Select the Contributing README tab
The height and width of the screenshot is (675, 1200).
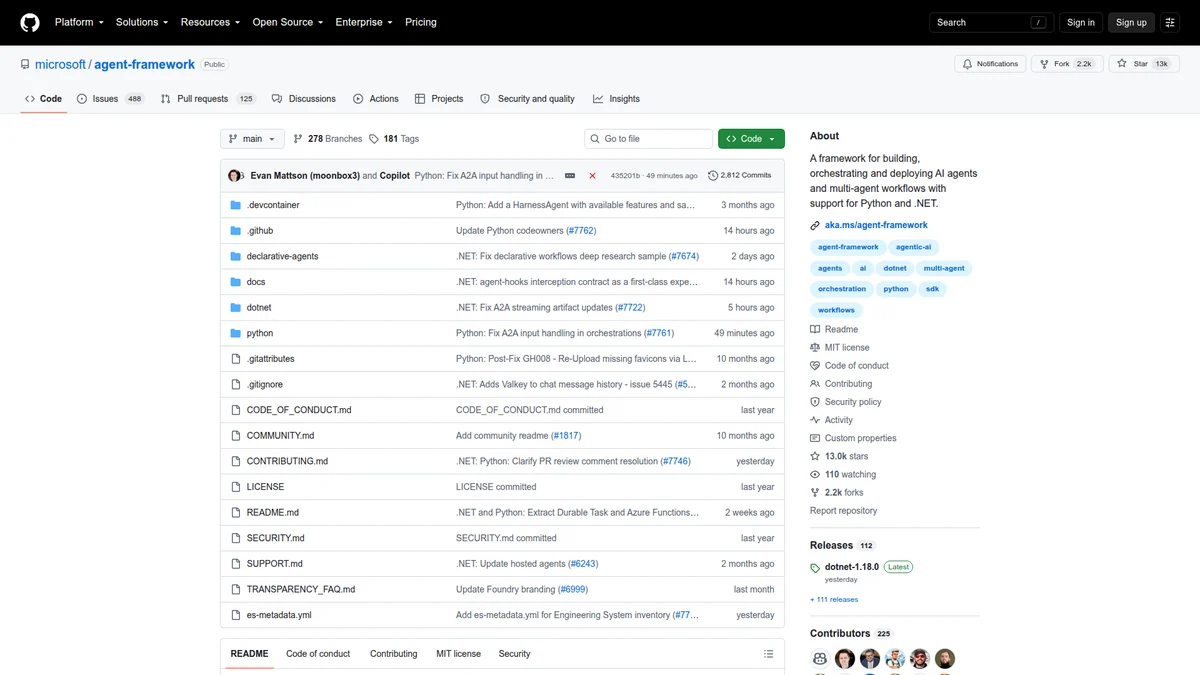pyautogui.click(x=394, y=654)
